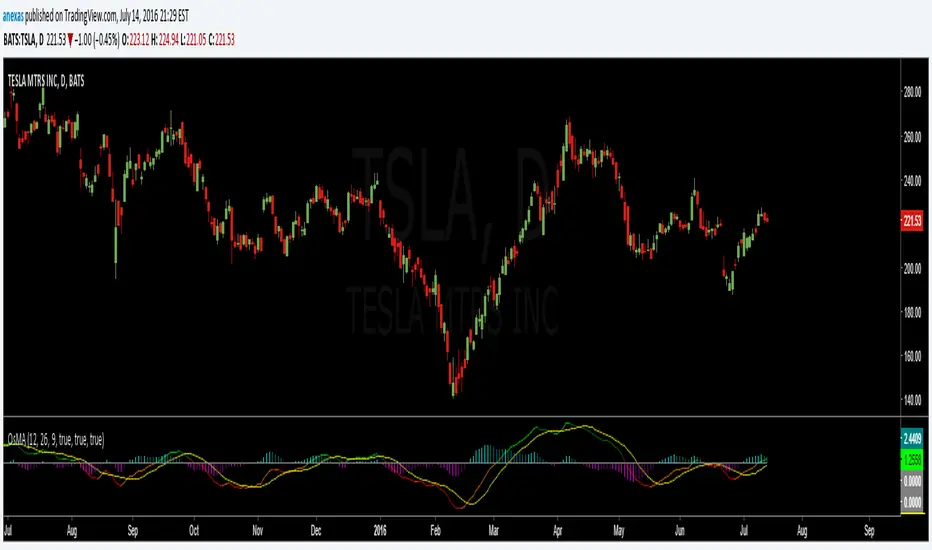This screenshot has height=550, width=932.
Task: Click the Apr label on time axis
Action: [558, 530]
